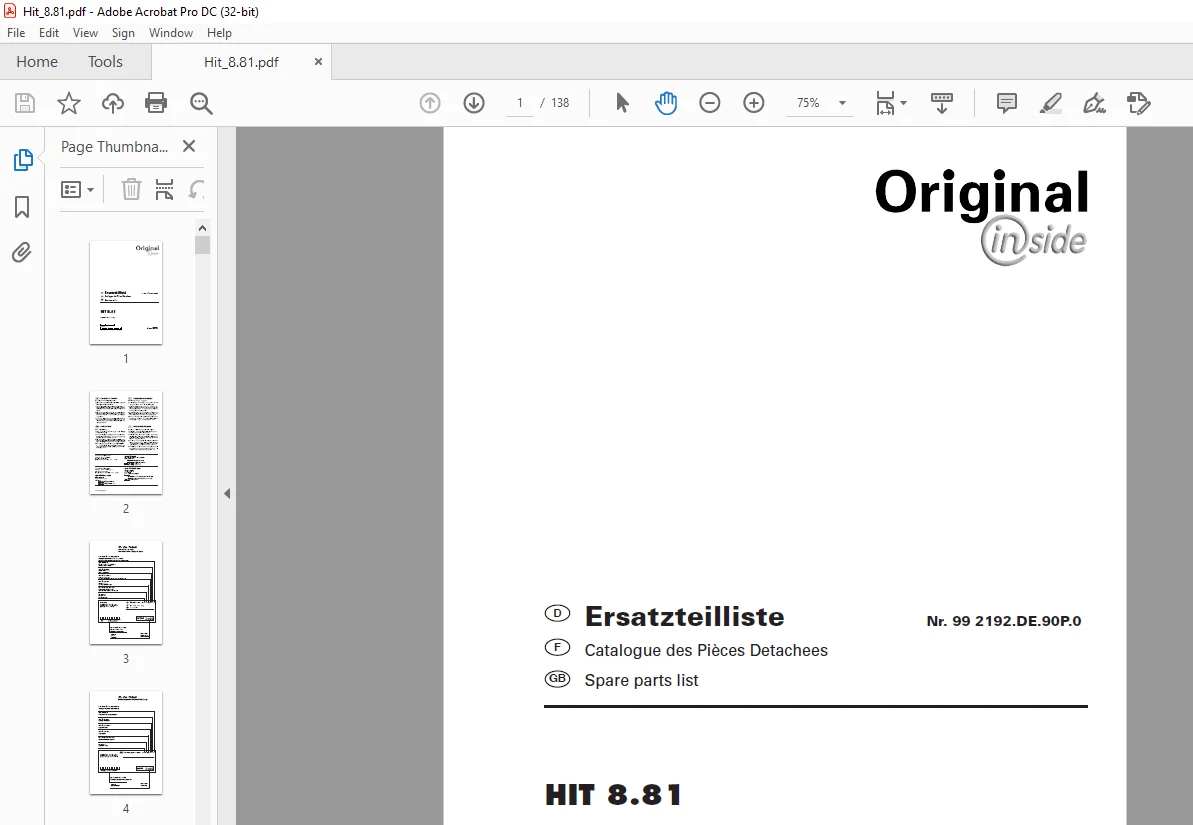1193x825 pixels.
Task: Add bookmark star in toolbar
Action: [x=69, y=103]
